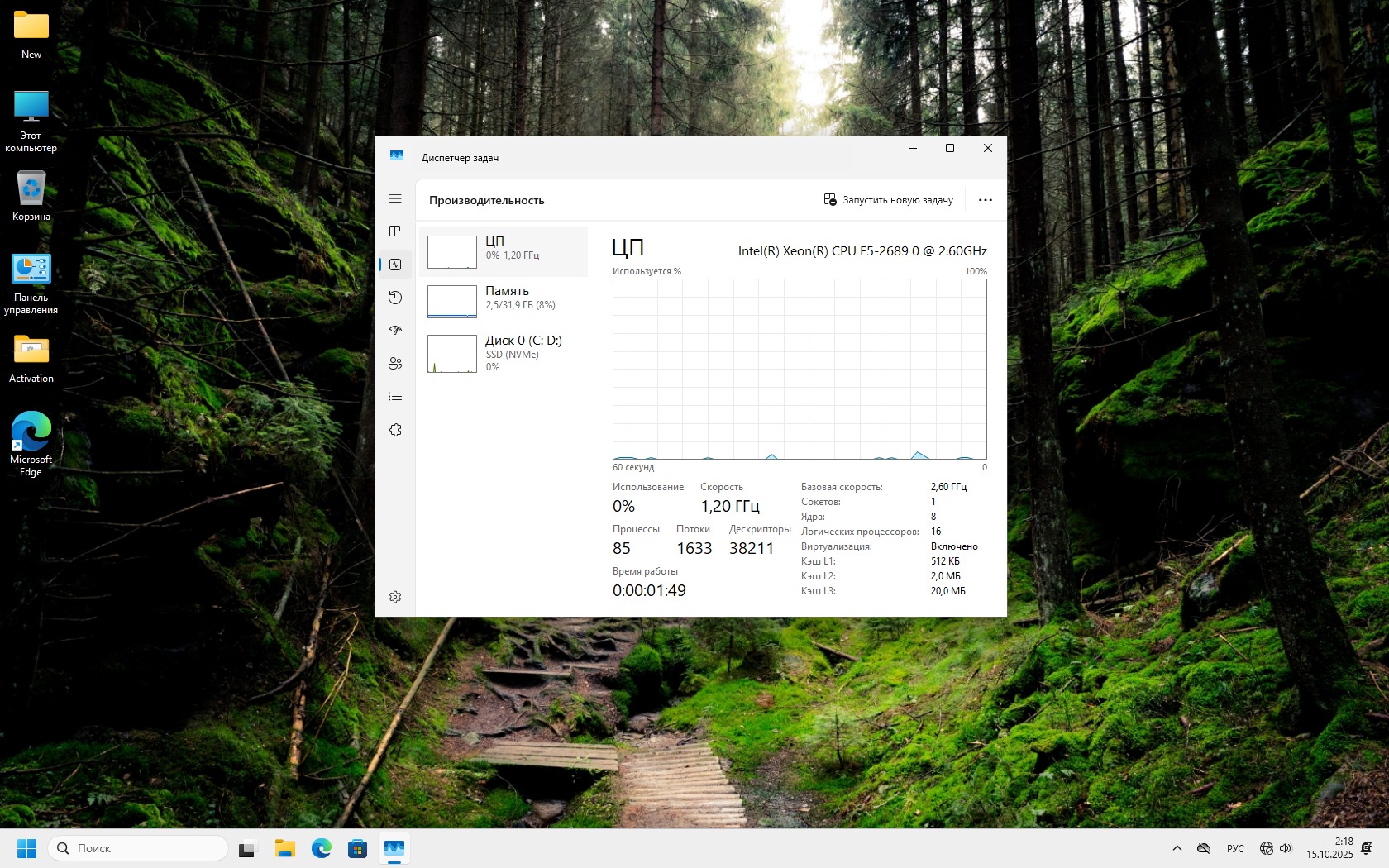Open the Users page icon
The height and width of the screenshot is (868, 1389).
click(x=395, y=364)
